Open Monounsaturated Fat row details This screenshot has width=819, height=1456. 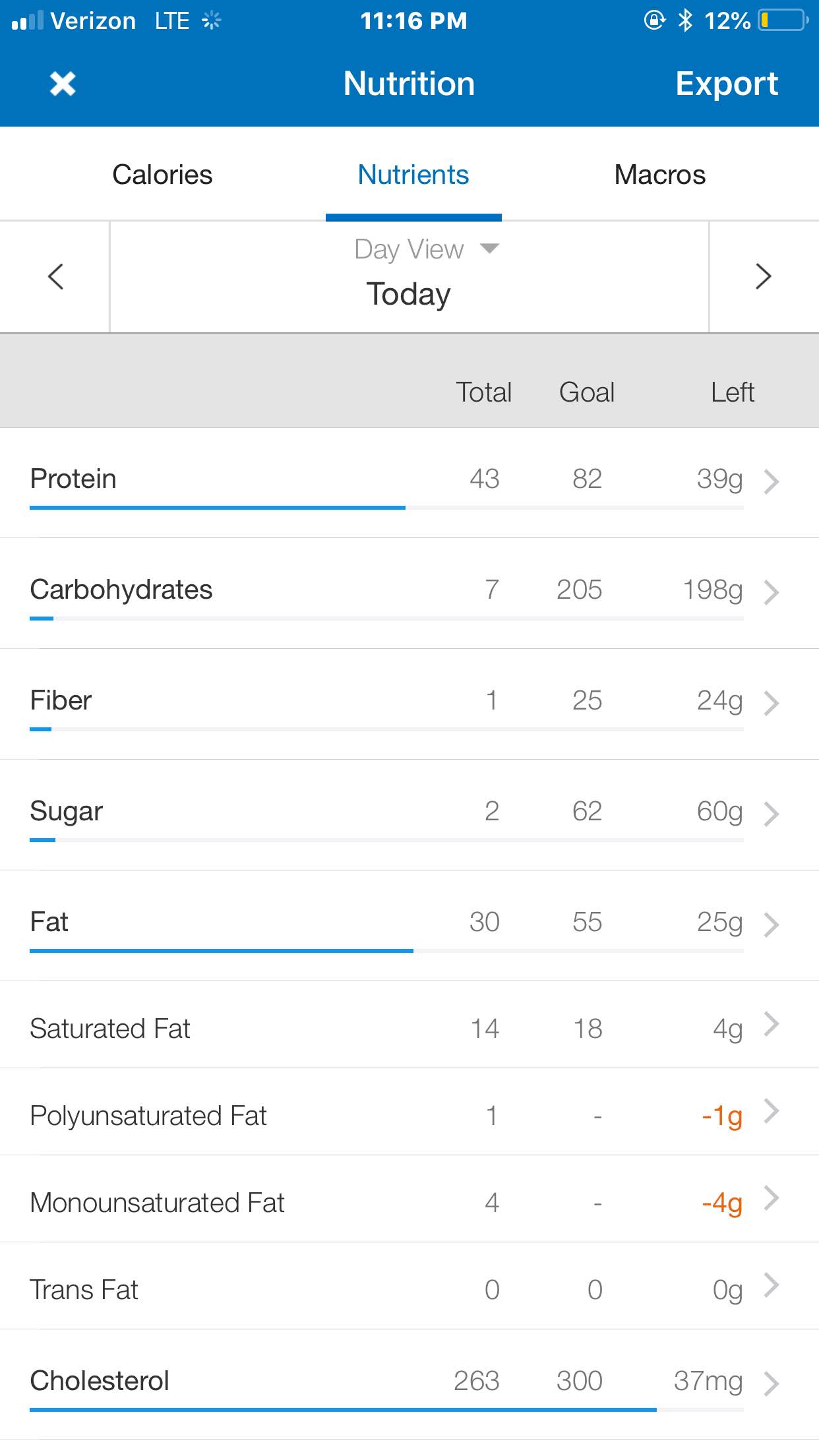point(409,1199)
